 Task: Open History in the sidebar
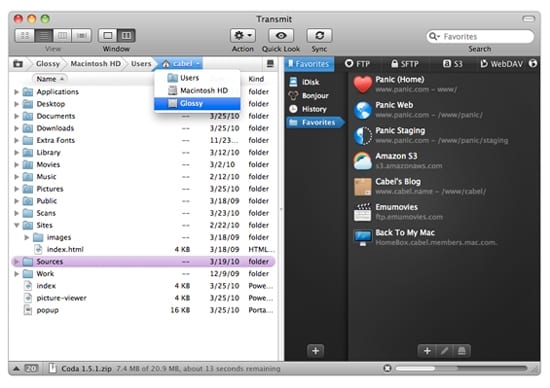pos(308,109)
